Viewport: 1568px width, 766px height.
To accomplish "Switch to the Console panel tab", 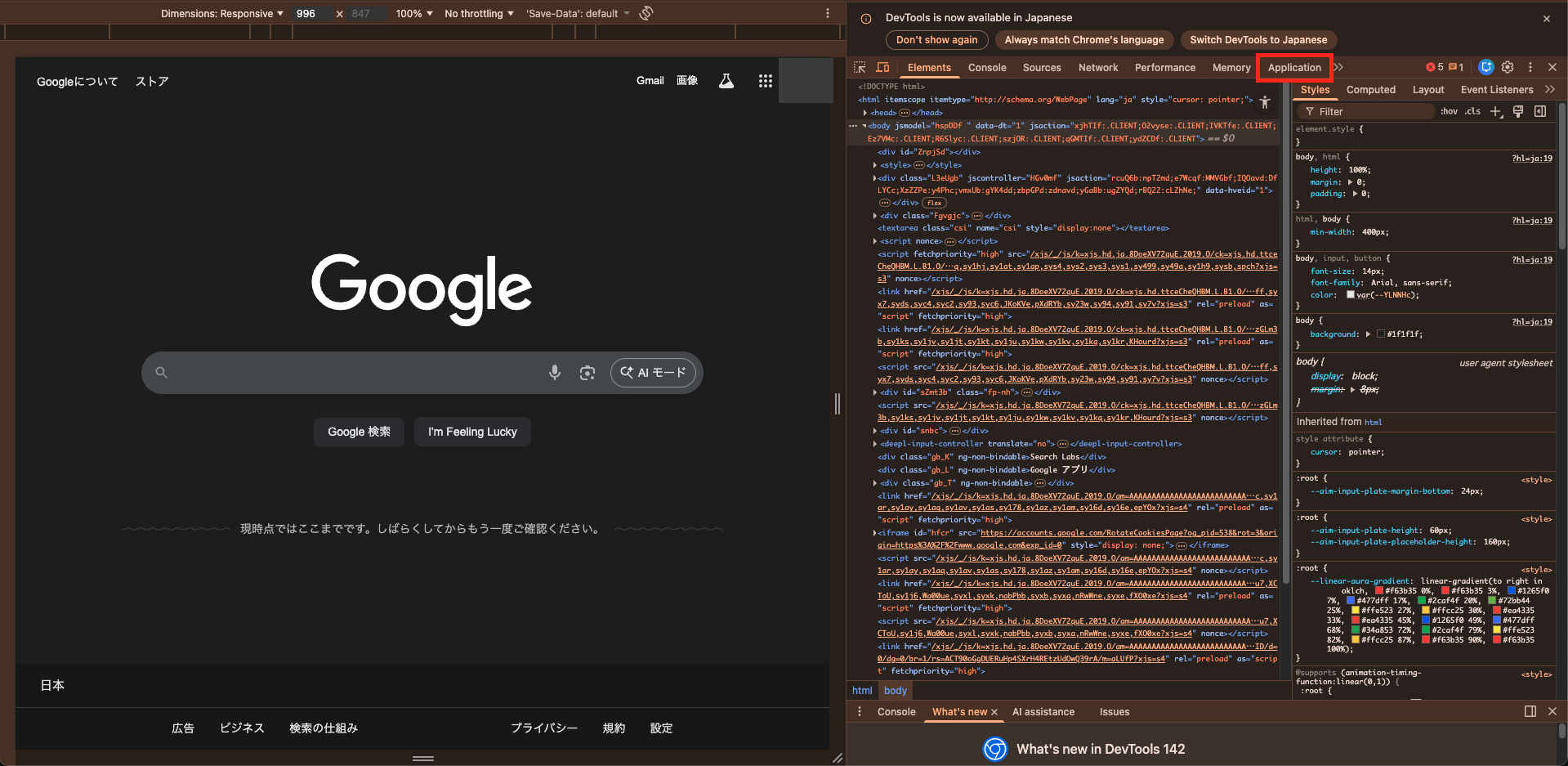I will [x=987, y=68].
